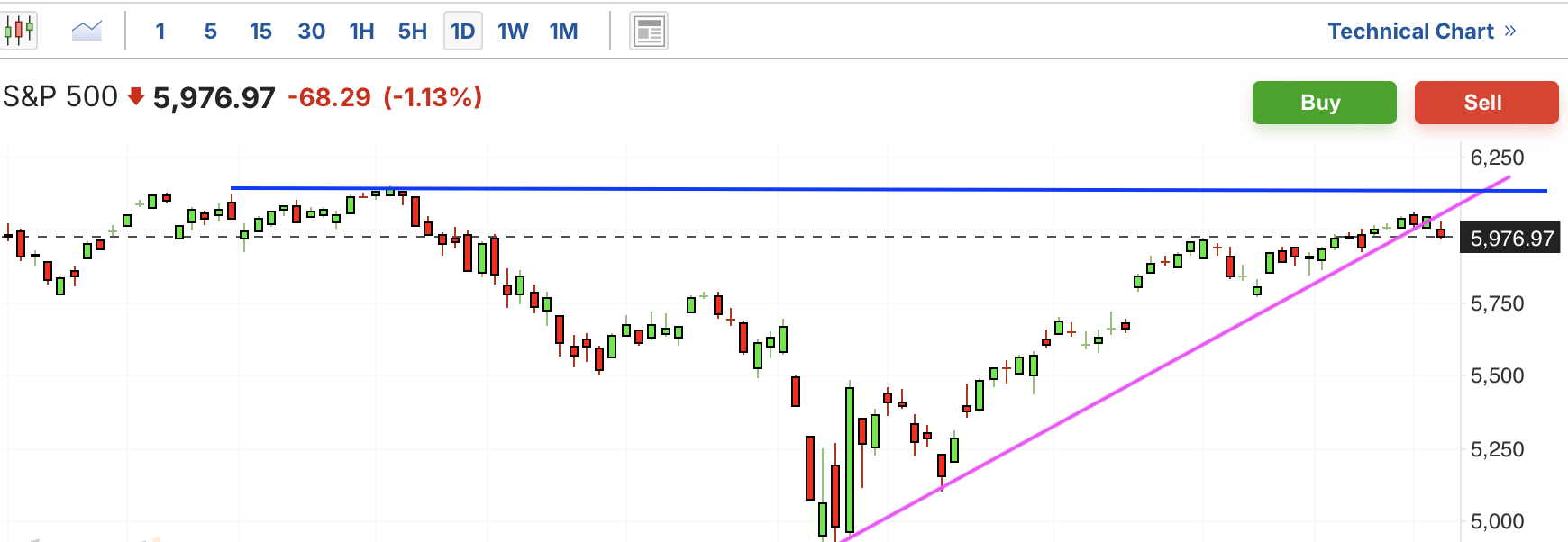Switch to the 30 minute interval
This screenshot has height=542, width=1568.
tap(311, 32)
